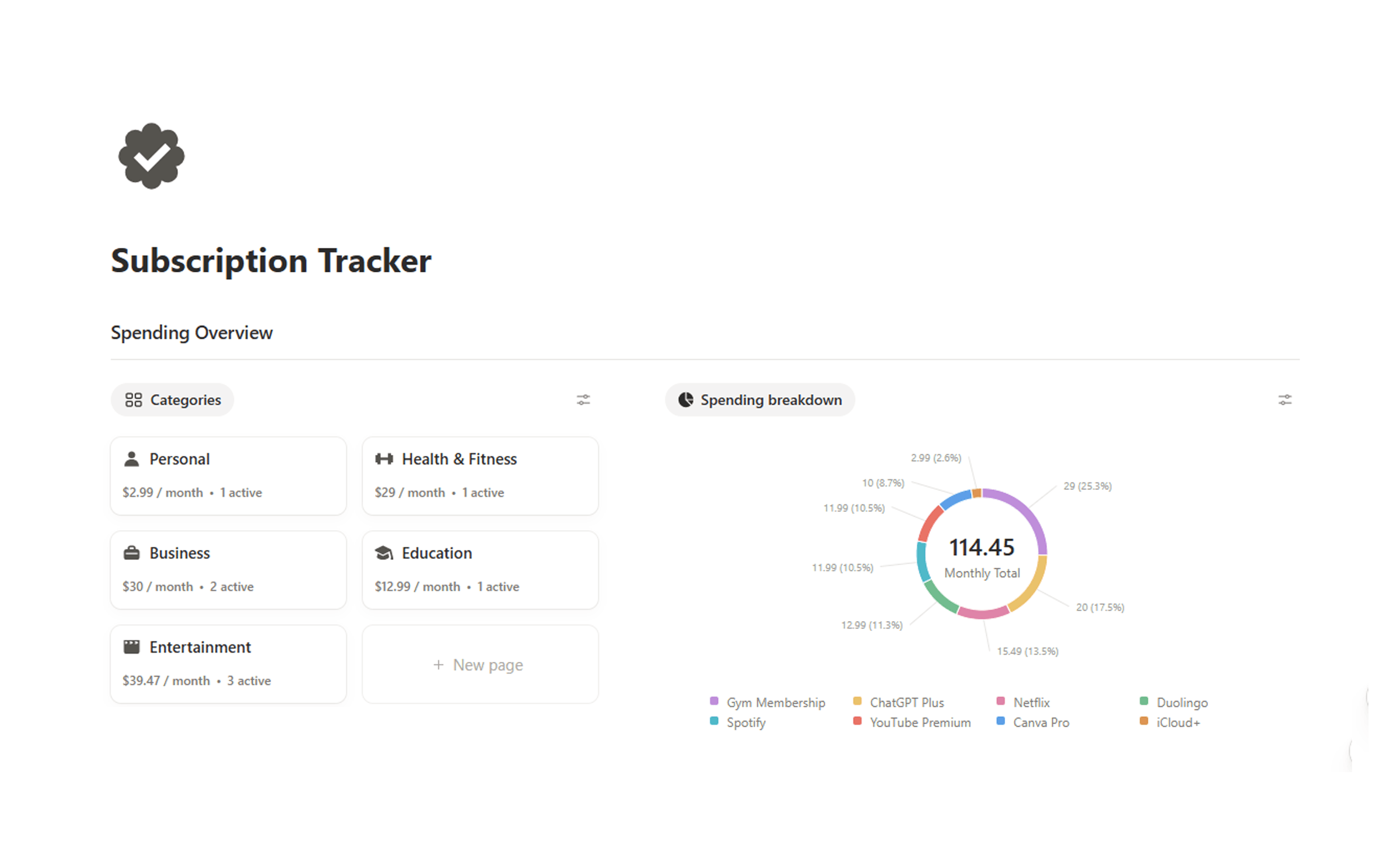Click the plus icon beside New page

439,665
